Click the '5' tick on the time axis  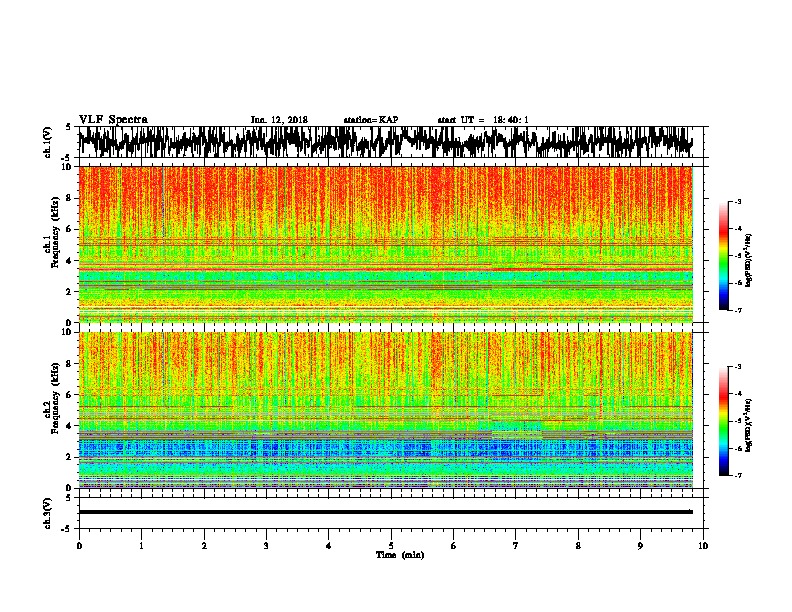click(x=391, y=546)
